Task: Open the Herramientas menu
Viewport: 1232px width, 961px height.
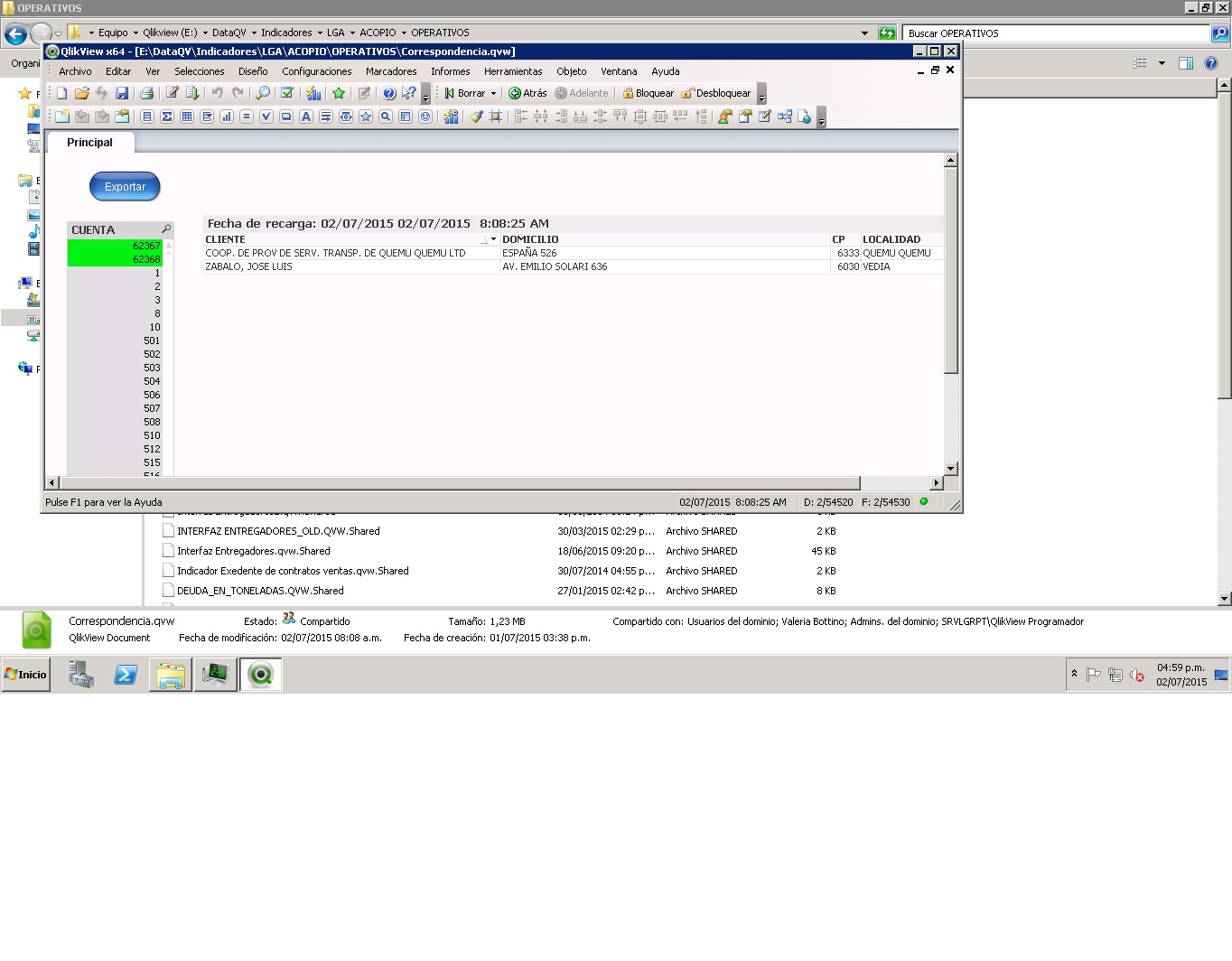Action: (x=512, y=71)
